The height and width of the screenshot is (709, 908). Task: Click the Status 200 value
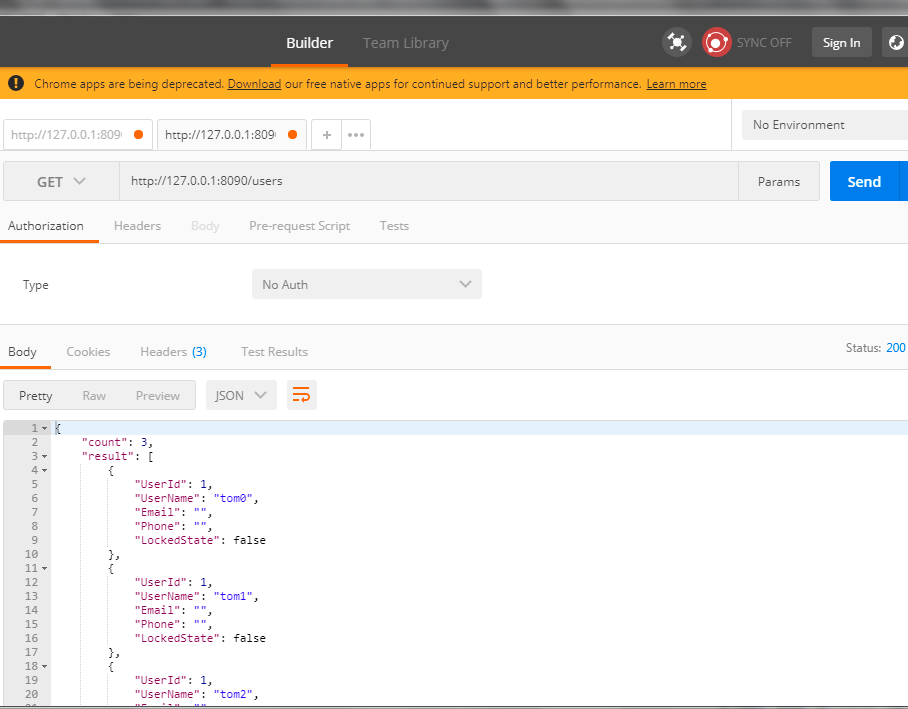point(895,348)
